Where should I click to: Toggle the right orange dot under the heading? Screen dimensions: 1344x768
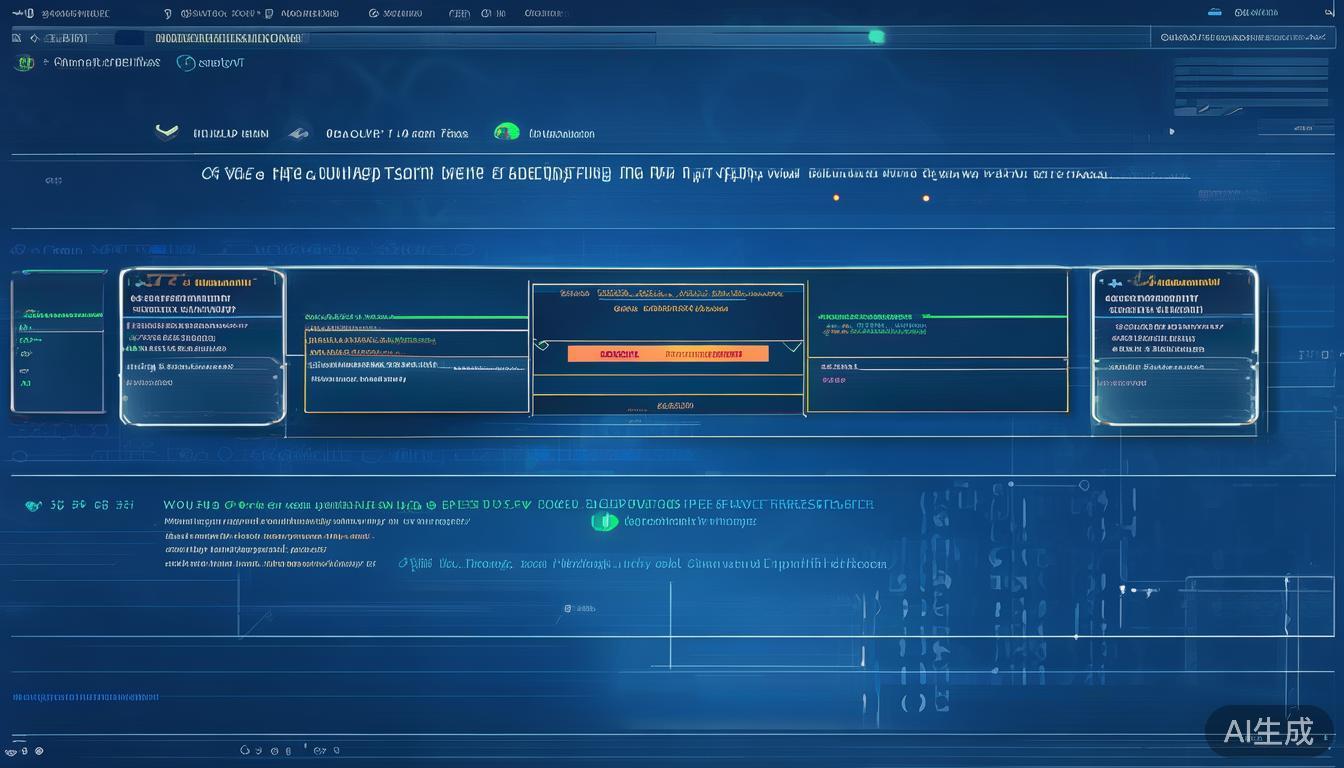(x=926, y=198)
